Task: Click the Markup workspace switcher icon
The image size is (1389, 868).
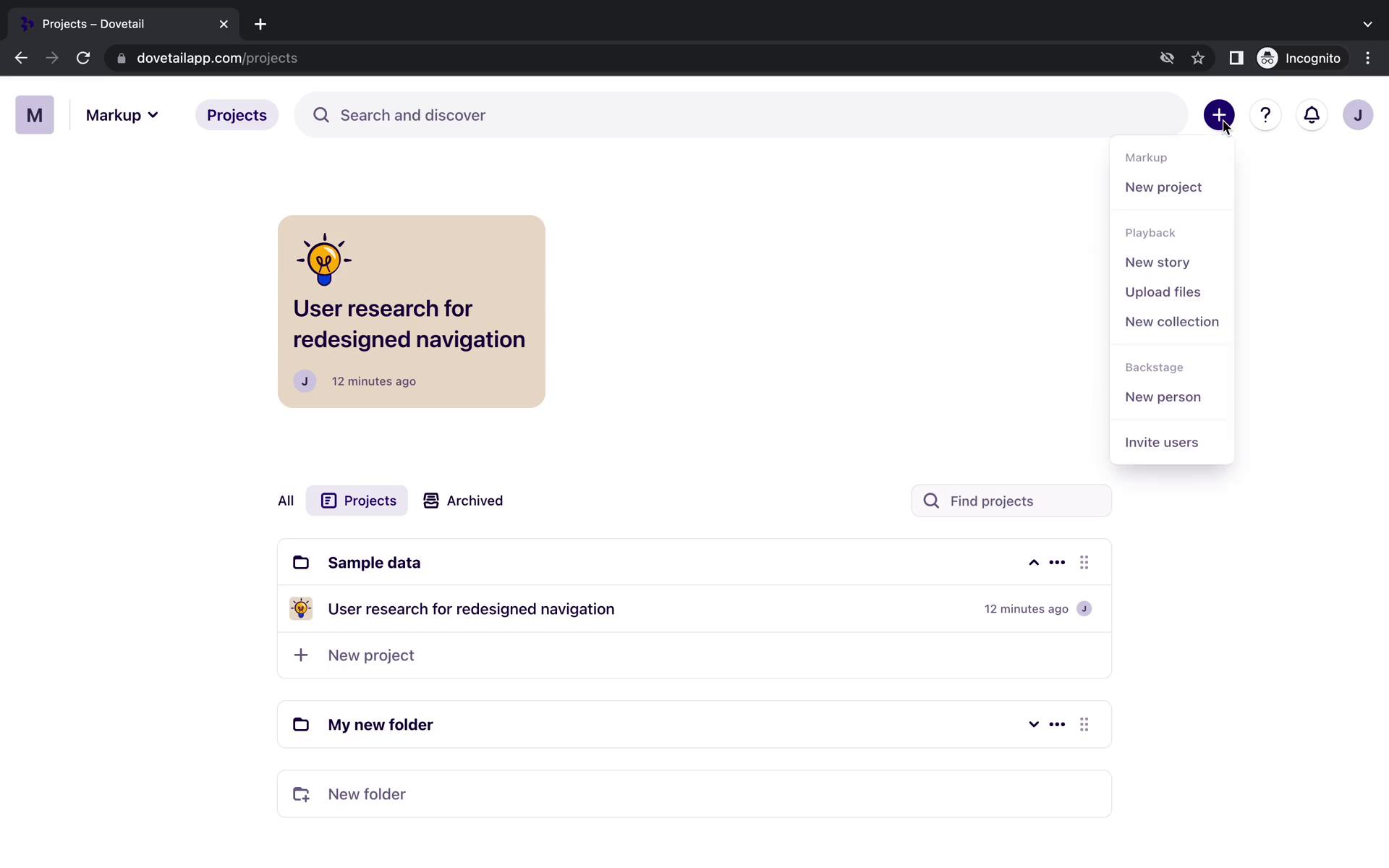Action: [x=34, y=115]
